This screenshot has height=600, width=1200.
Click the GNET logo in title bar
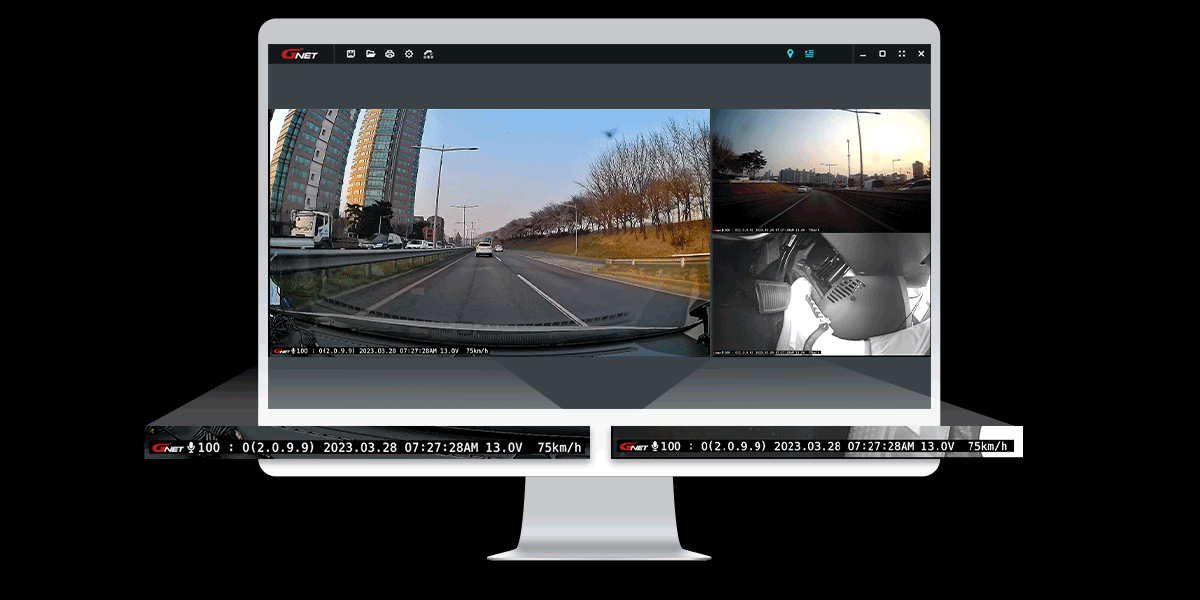pos(299,54)
